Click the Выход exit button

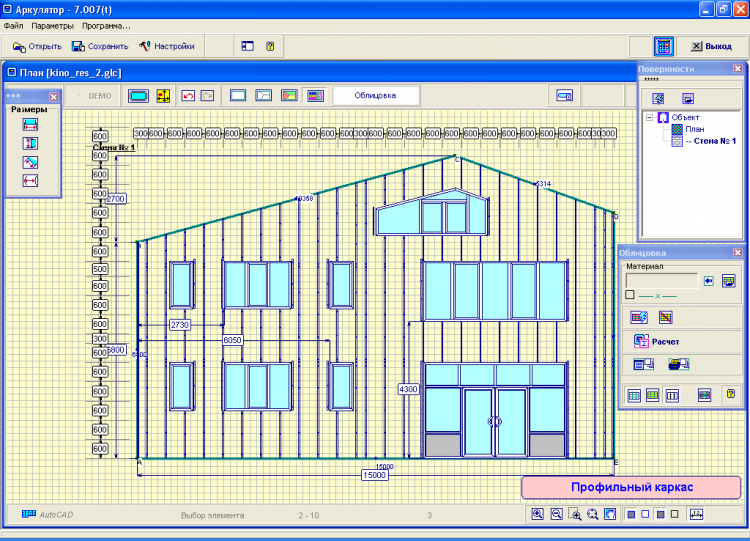711,46
